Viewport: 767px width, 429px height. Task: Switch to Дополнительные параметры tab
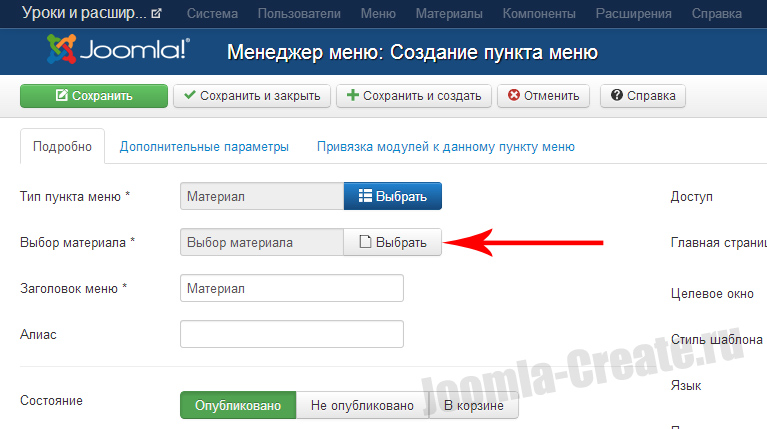204,146
